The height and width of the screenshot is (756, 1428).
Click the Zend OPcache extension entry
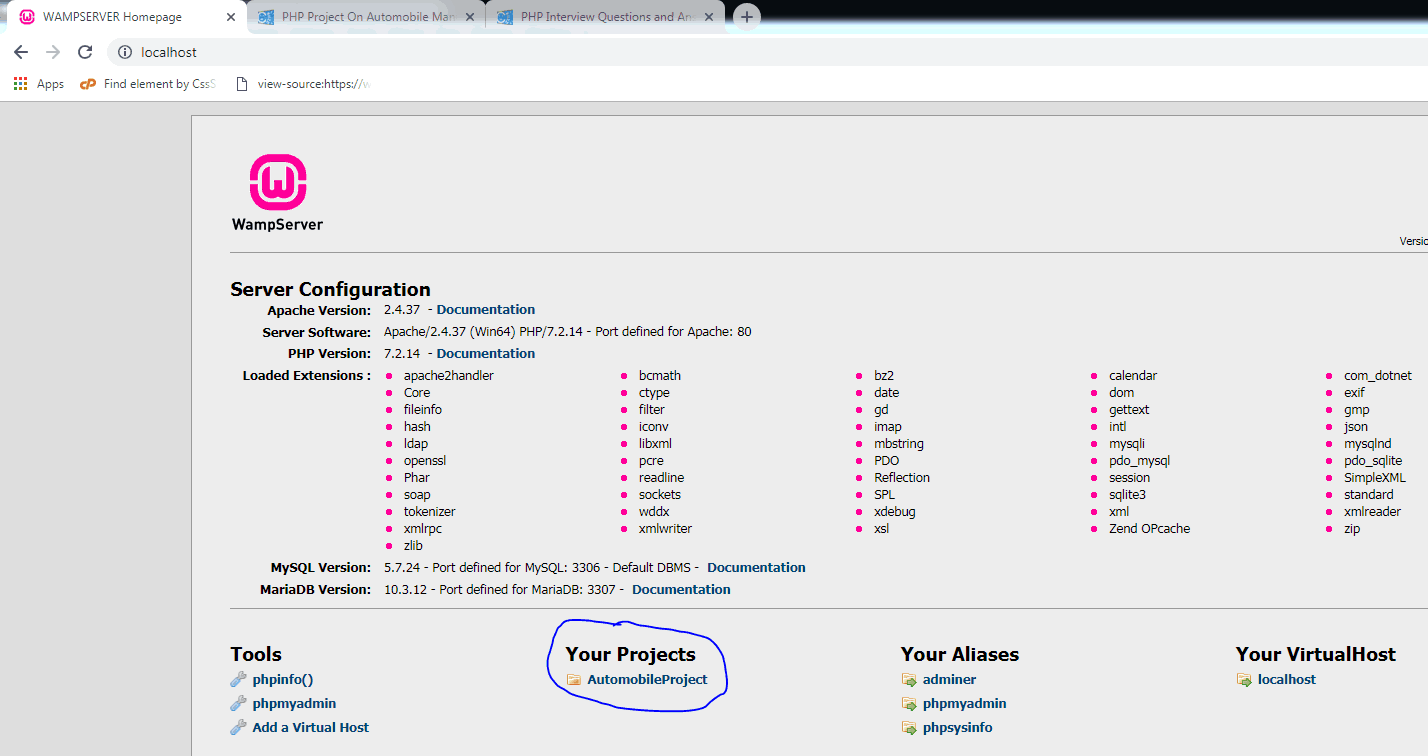pyautogui.click(x=1150, y=529)
